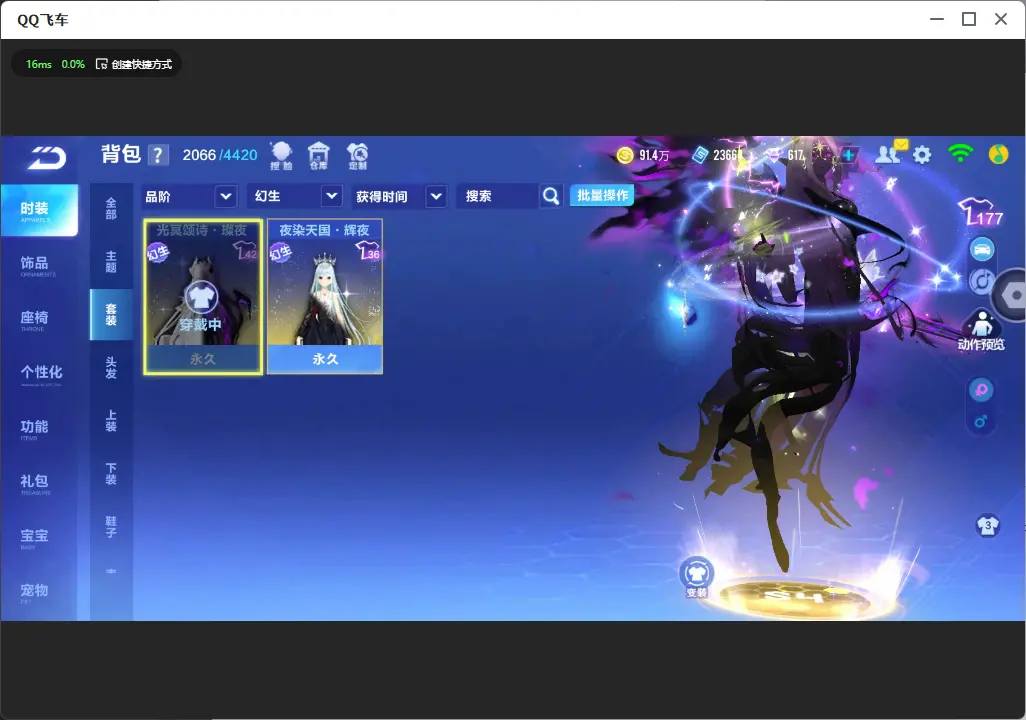Select the 鞋子 shoes subcategory
Image resolution: width=1026 pixels, height=720 pixels.
(x=111, y=527)
